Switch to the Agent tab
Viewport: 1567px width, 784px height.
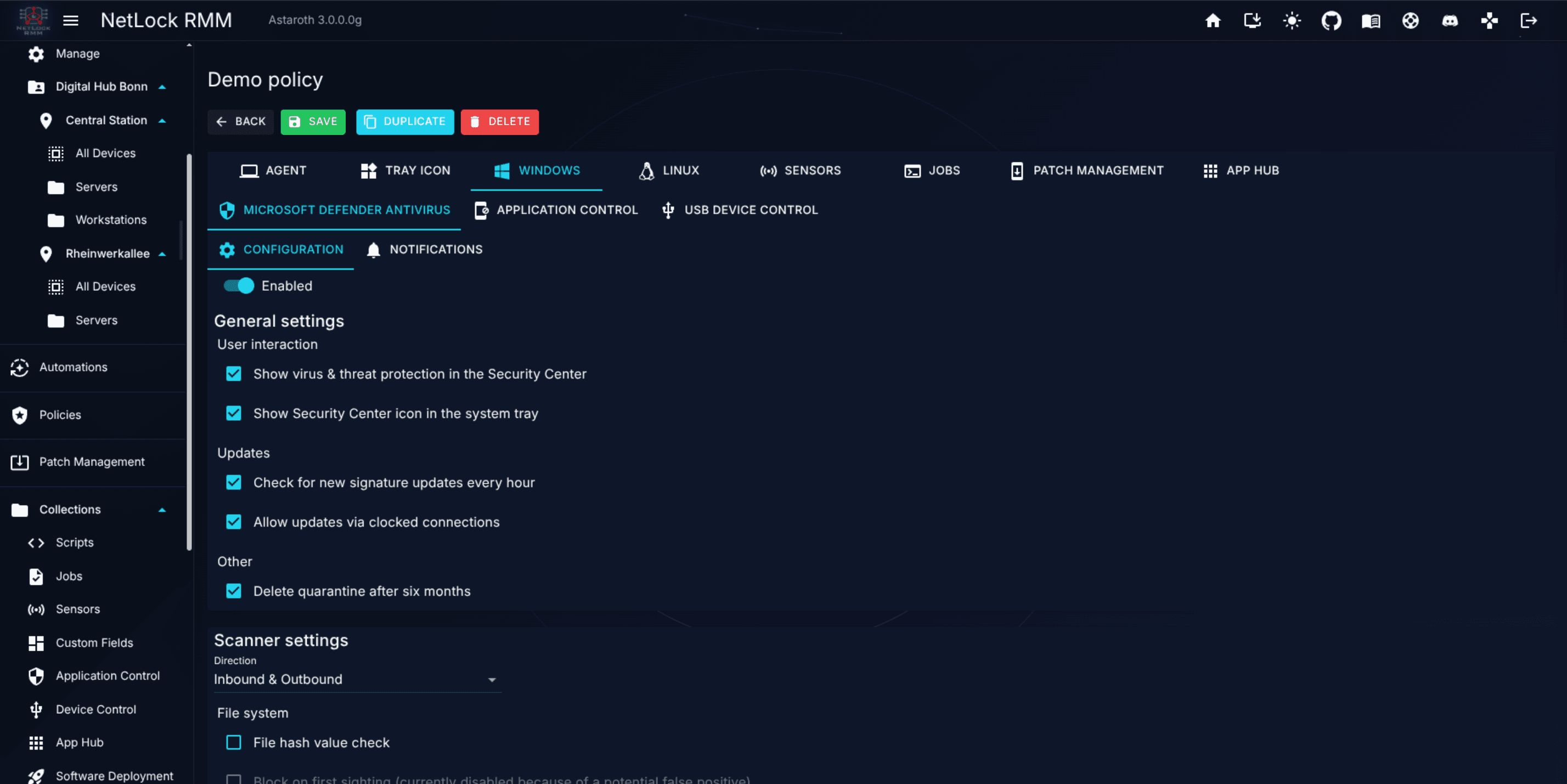(273, 171)
